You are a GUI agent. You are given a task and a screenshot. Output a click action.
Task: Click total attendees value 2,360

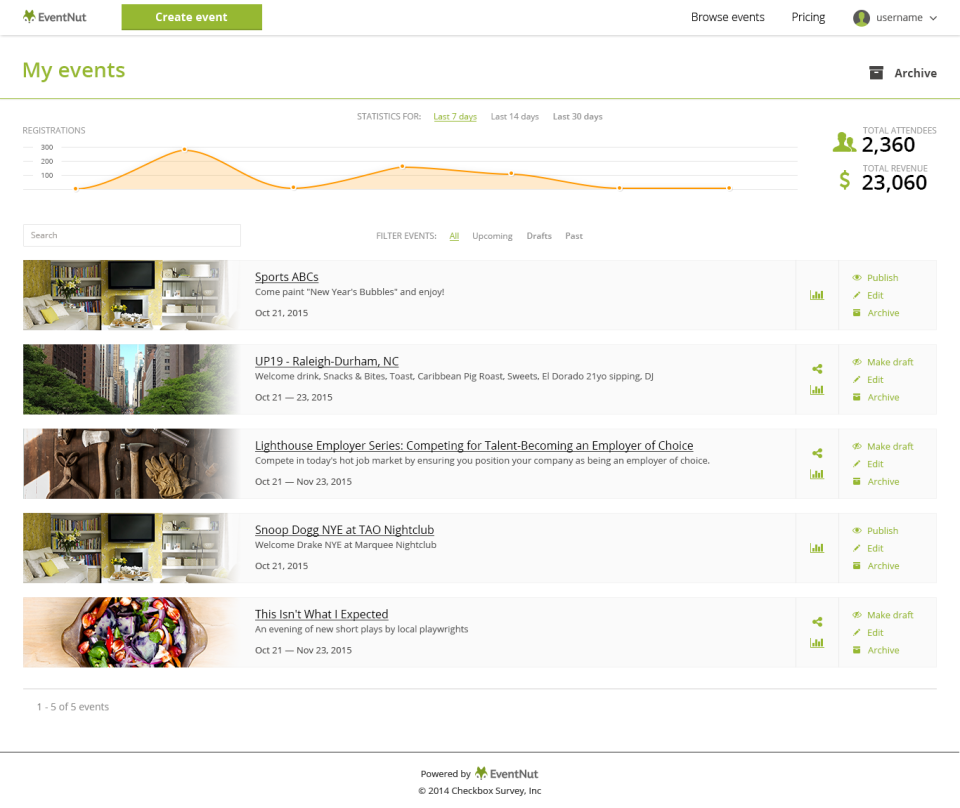(x=888, y=145)
